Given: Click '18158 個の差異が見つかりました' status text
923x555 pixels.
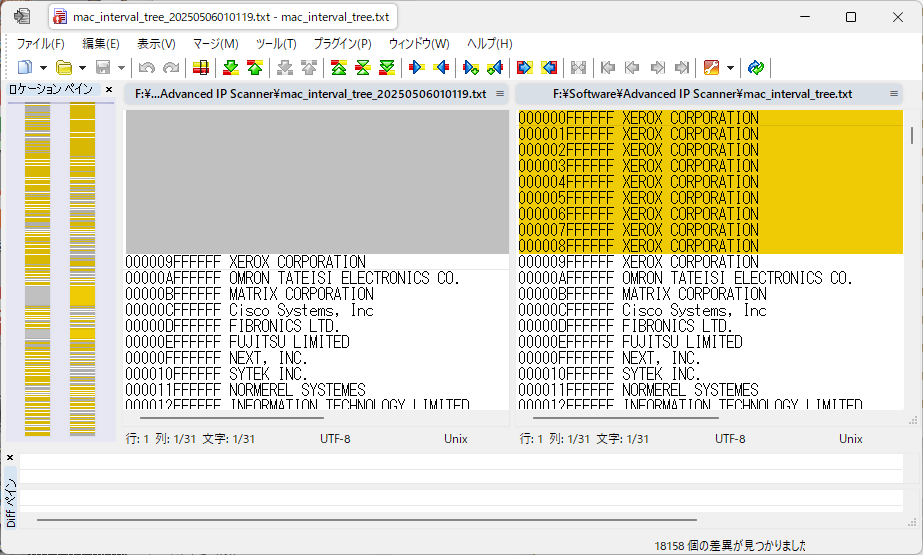Looking at the screenshot, I should [x=730, y=546].
